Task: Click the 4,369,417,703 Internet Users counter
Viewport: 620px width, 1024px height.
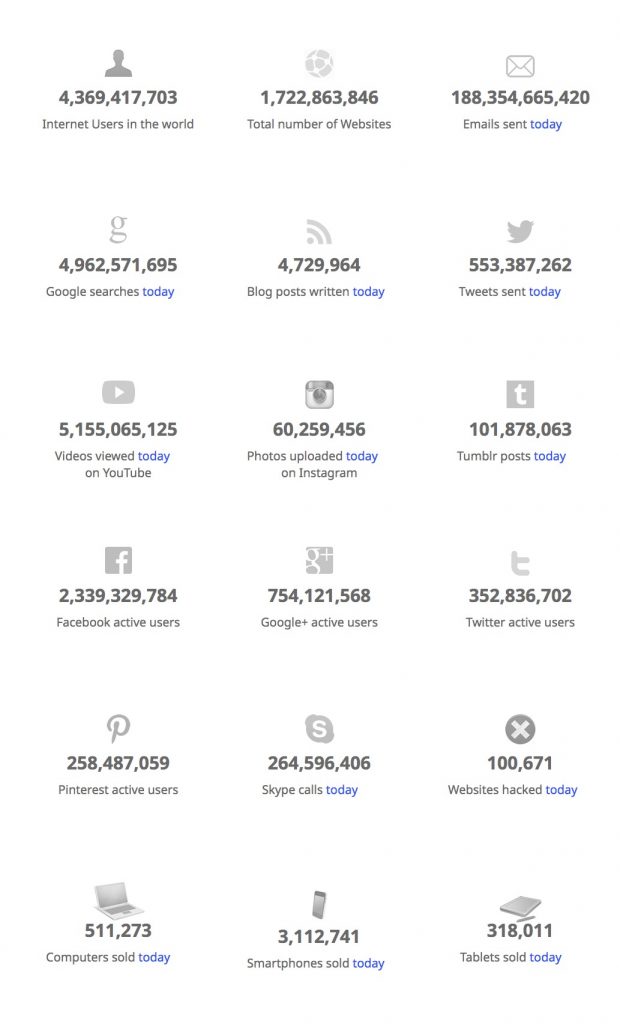Action: click(x=118, y=97)
